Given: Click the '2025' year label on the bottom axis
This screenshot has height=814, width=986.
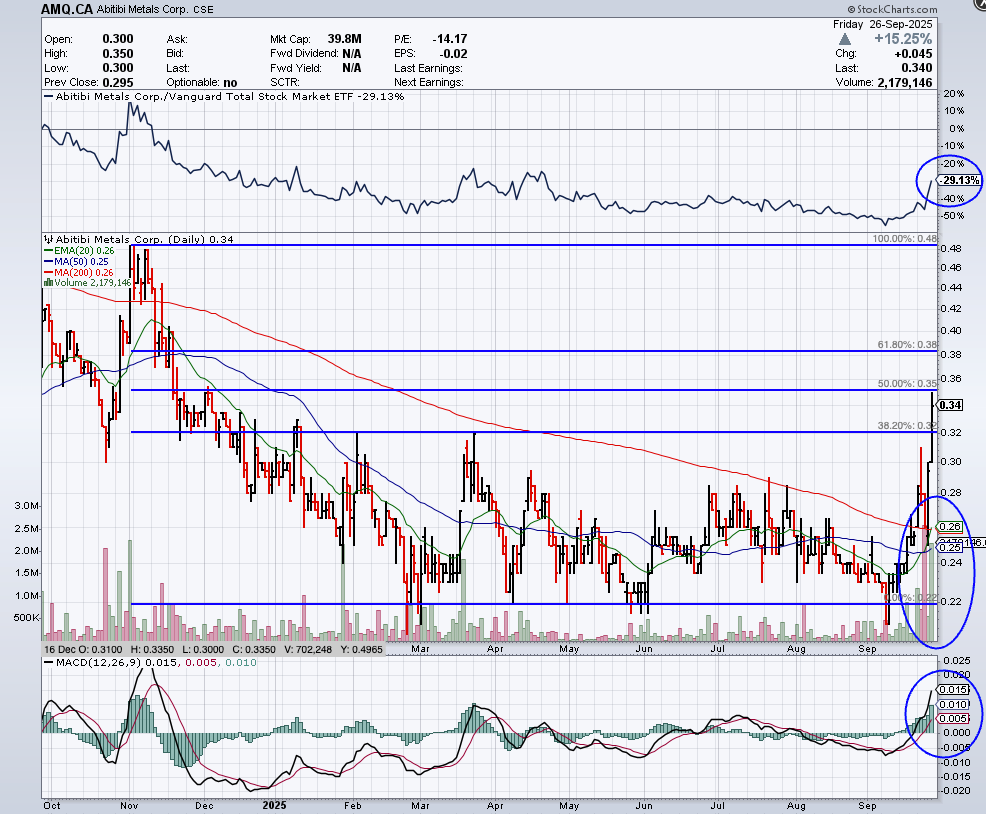Looking at the screenshot, I should tap(274, 805).
